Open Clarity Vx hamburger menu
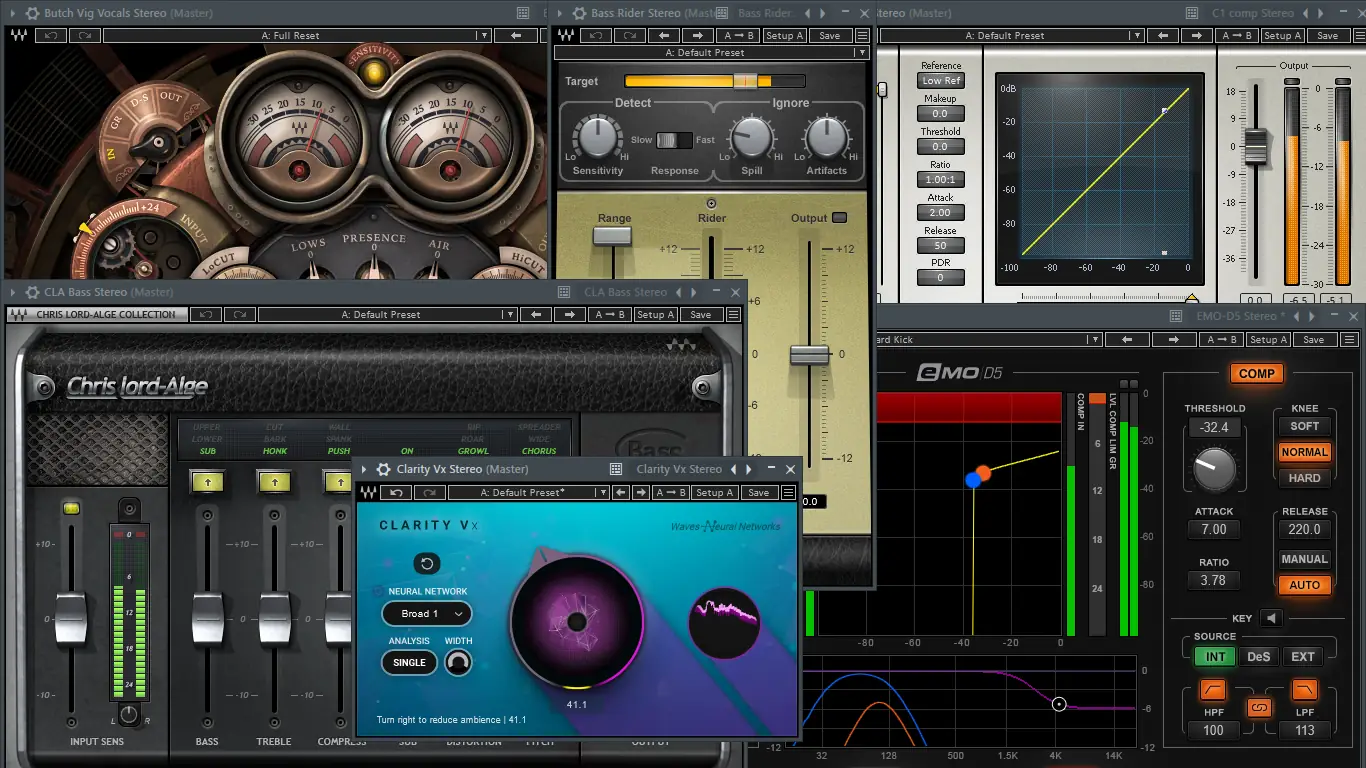The image size is (1366, 768). [x=789, y=492]
